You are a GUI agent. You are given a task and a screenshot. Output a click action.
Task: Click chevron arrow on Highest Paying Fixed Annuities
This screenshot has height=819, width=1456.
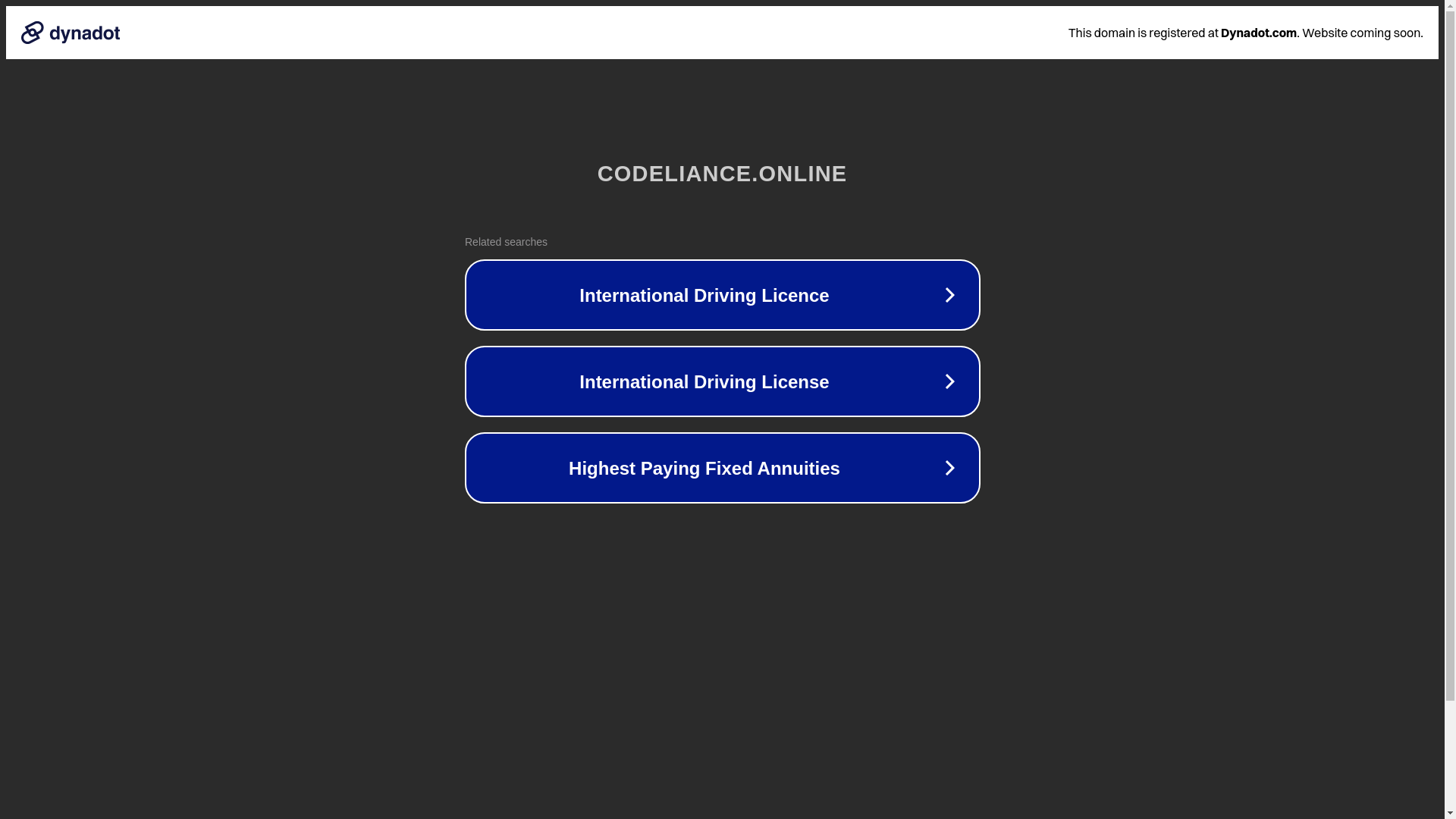coord(949,468)
